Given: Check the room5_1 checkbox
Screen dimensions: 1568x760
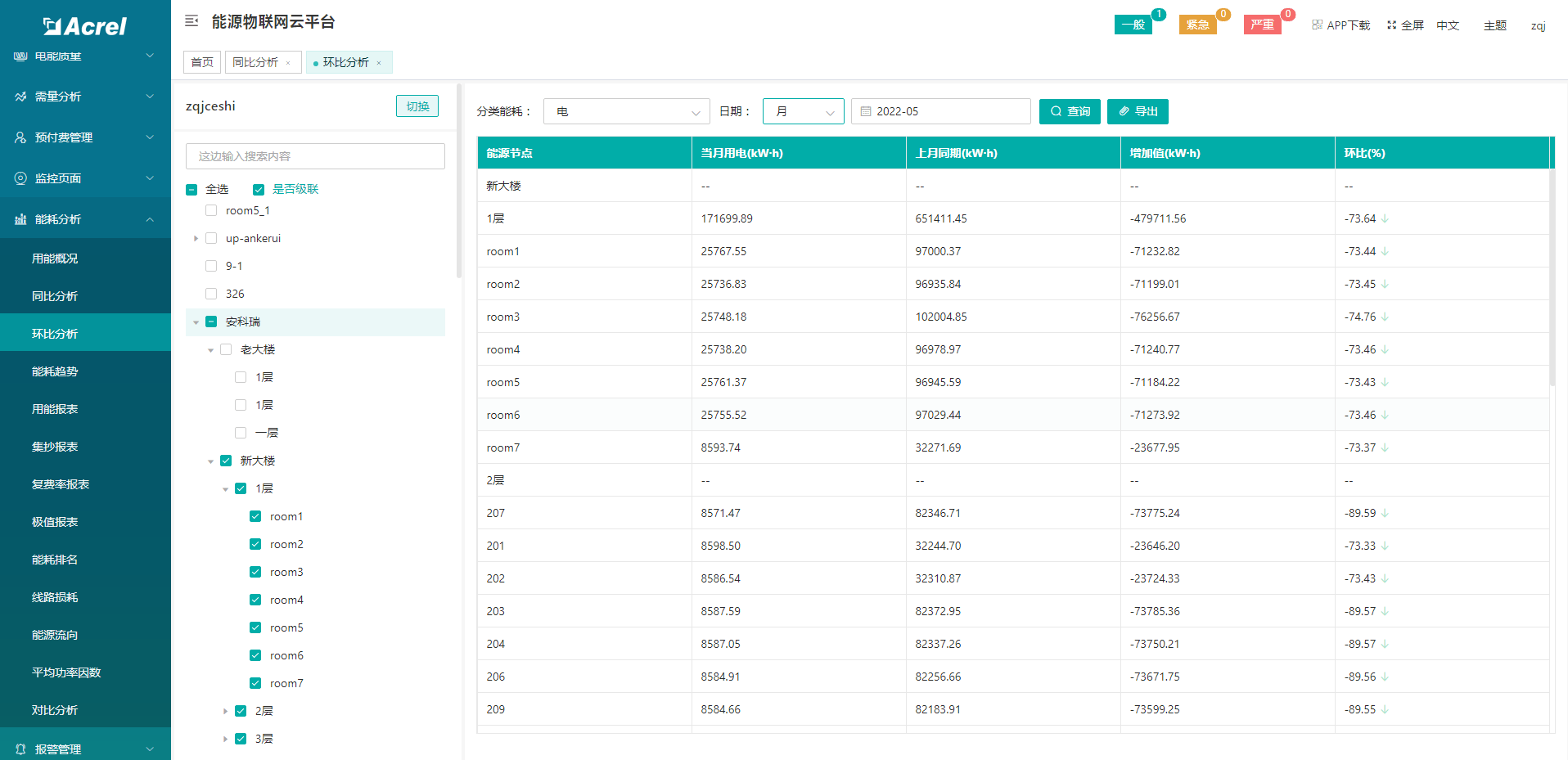Looking at the screenshot, I should pyautogui.click(x=211, y=210).
